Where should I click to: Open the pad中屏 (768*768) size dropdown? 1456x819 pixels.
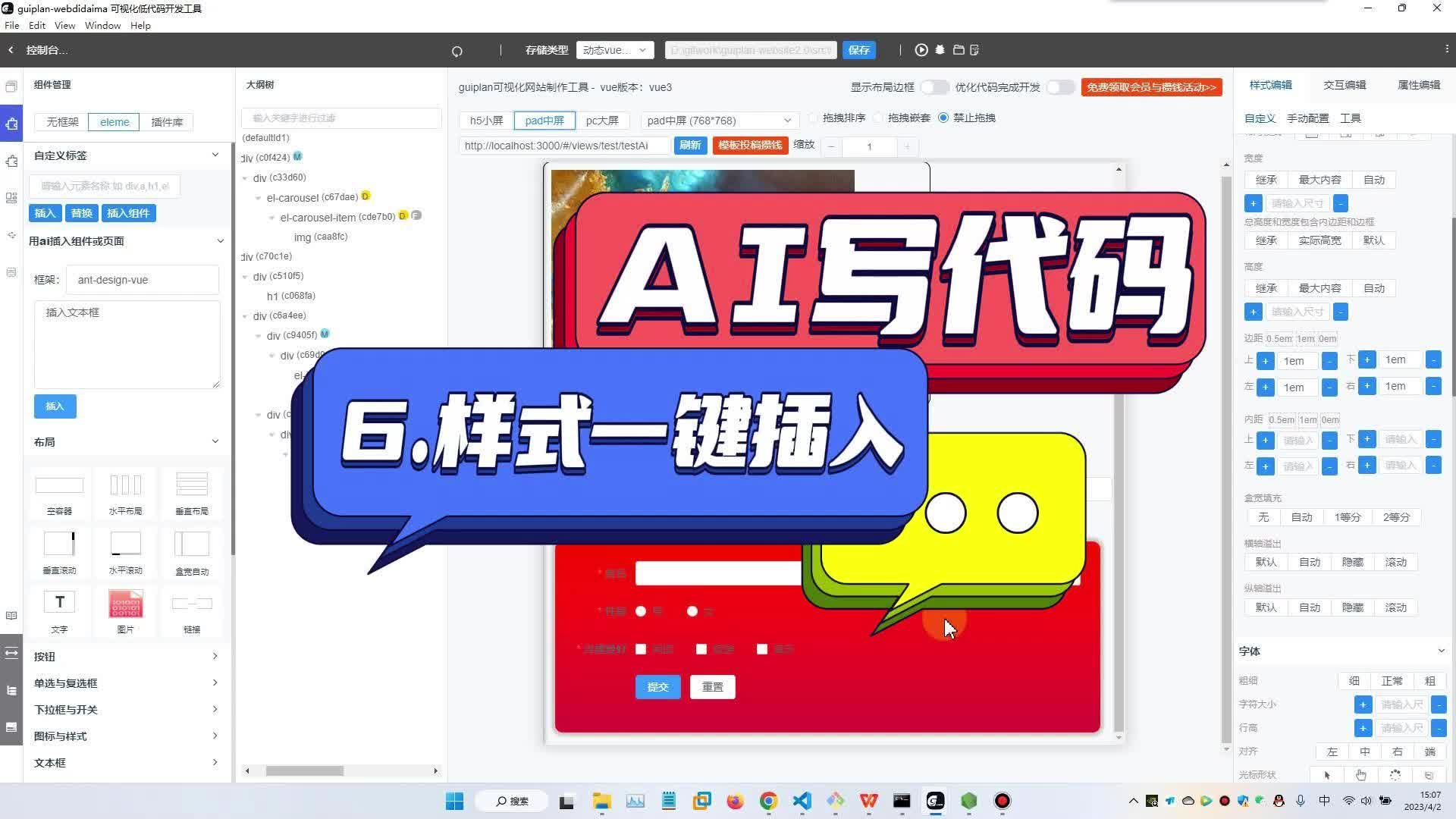click(718, 121)
